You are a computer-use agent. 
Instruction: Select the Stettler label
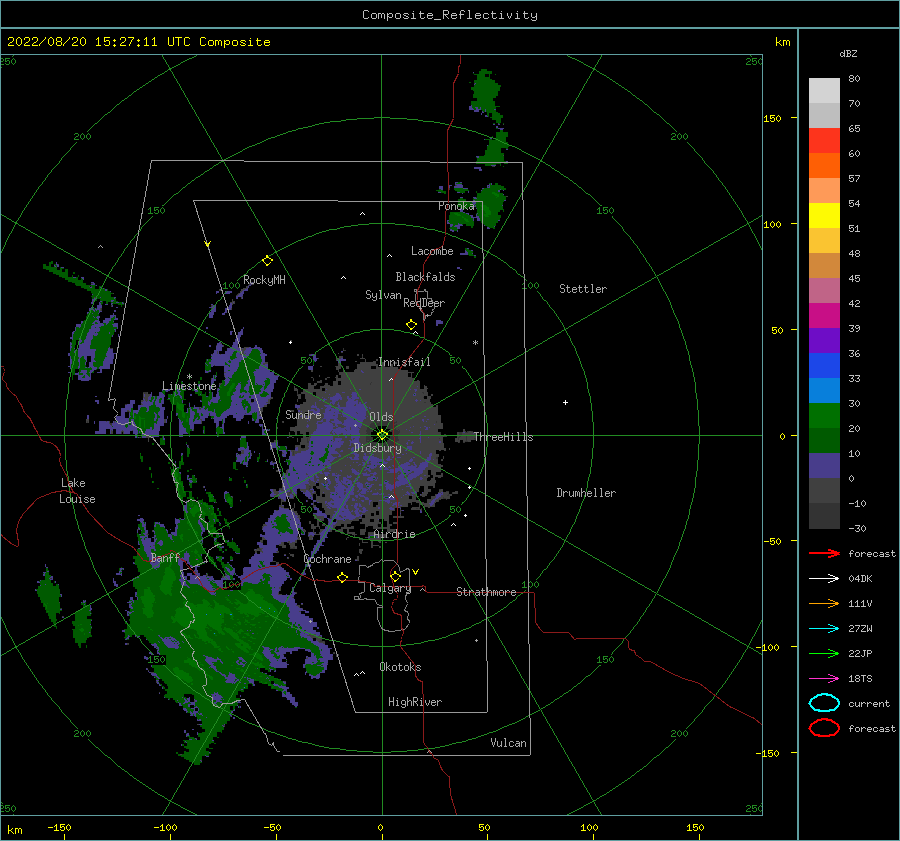point(583,289)
